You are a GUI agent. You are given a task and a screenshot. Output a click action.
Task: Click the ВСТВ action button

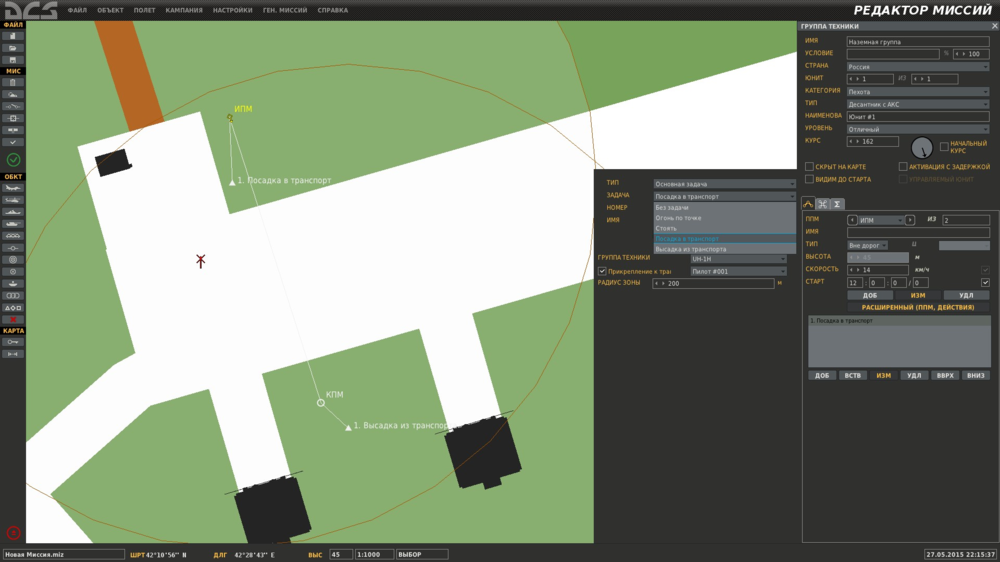(853, 375)
